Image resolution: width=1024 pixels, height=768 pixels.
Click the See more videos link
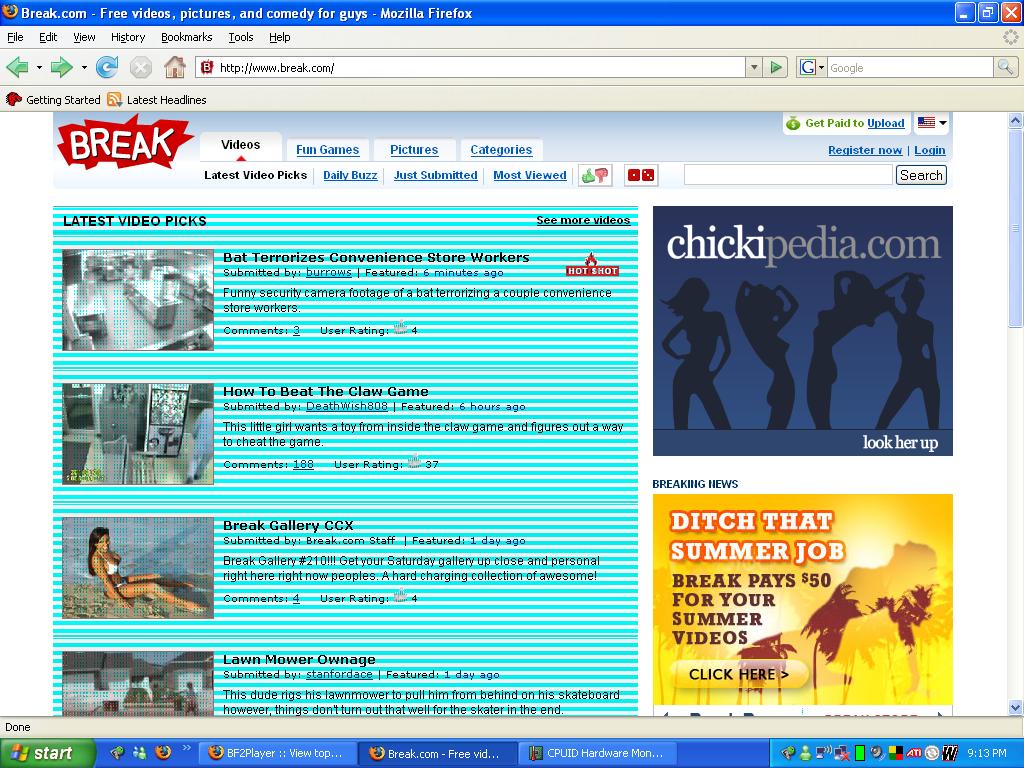pyautogui.click(x=583, y=220)
